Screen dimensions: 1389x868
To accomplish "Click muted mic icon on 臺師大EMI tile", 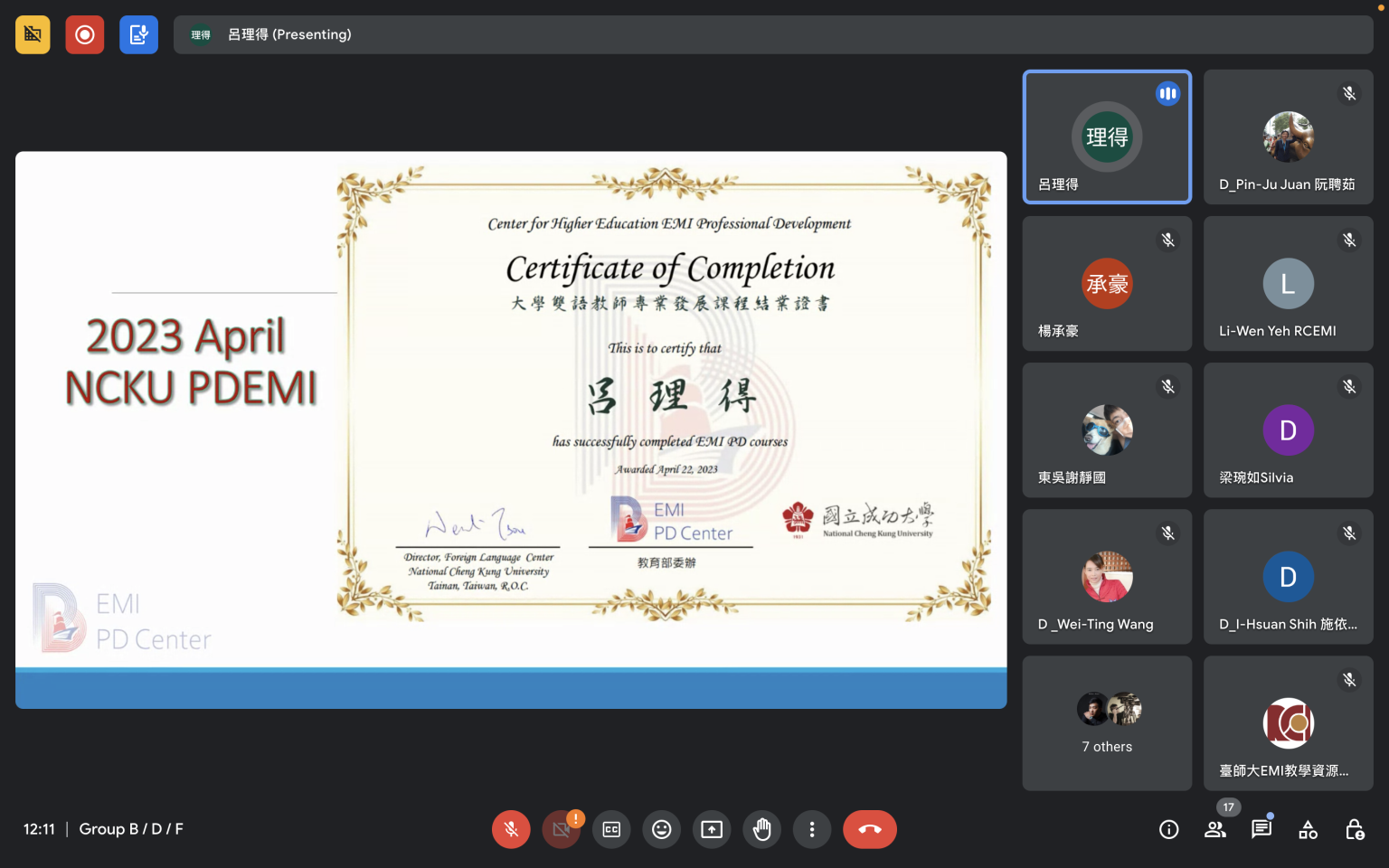I will point(1349,679).
